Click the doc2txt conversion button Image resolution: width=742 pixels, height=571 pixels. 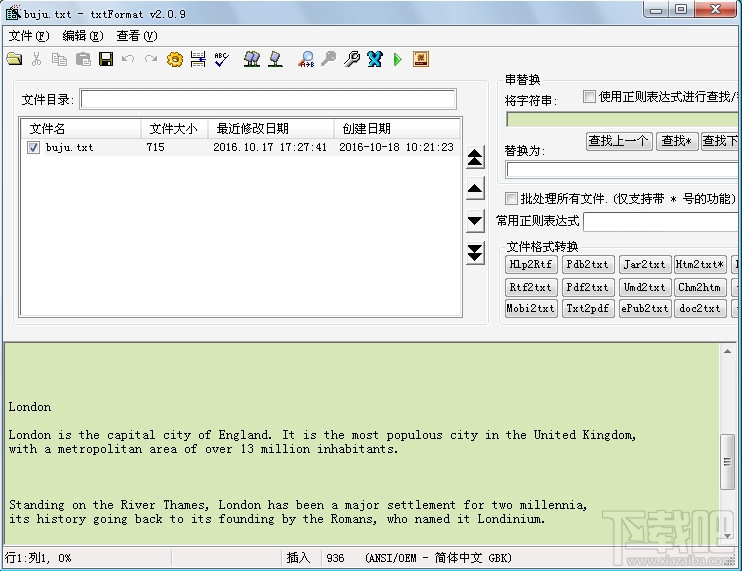(700, 308)
